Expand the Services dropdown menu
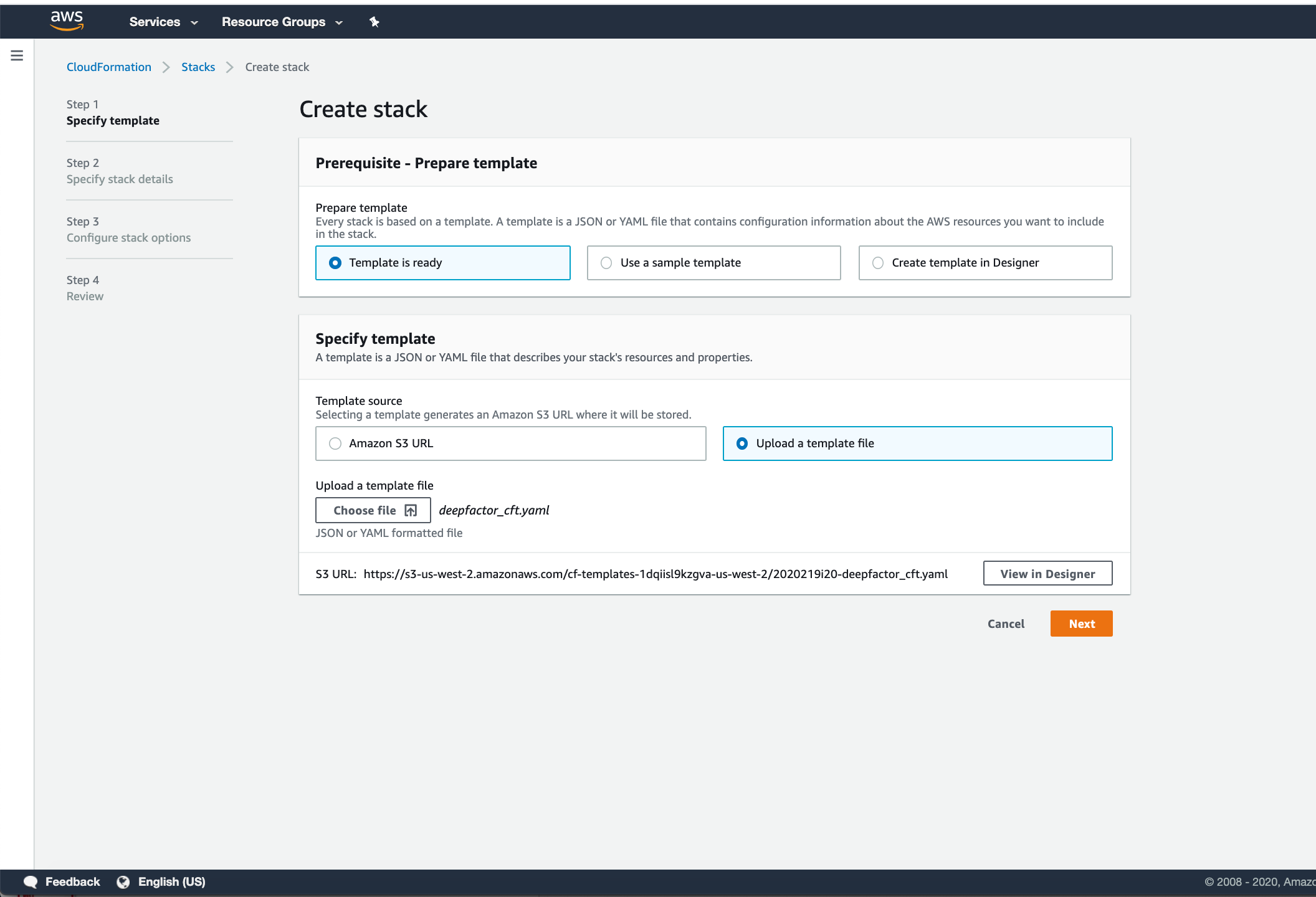Screen dimensions: 1316x897 [x=163, y=22]
